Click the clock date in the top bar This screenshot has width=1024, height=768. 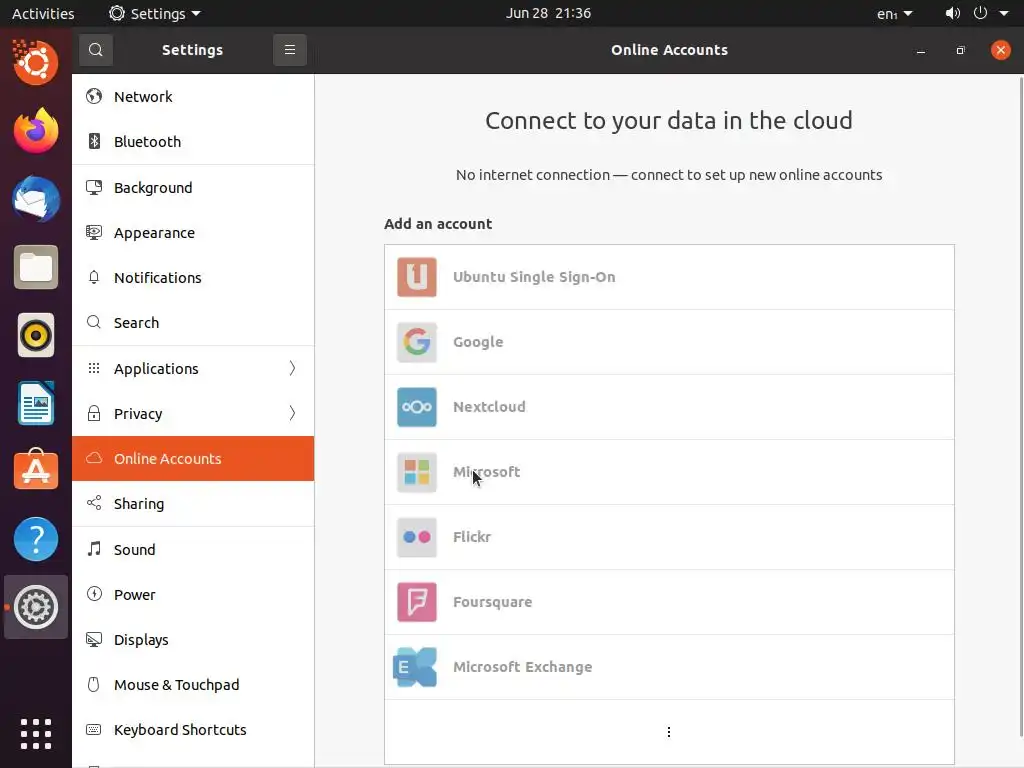coord(548,14)
